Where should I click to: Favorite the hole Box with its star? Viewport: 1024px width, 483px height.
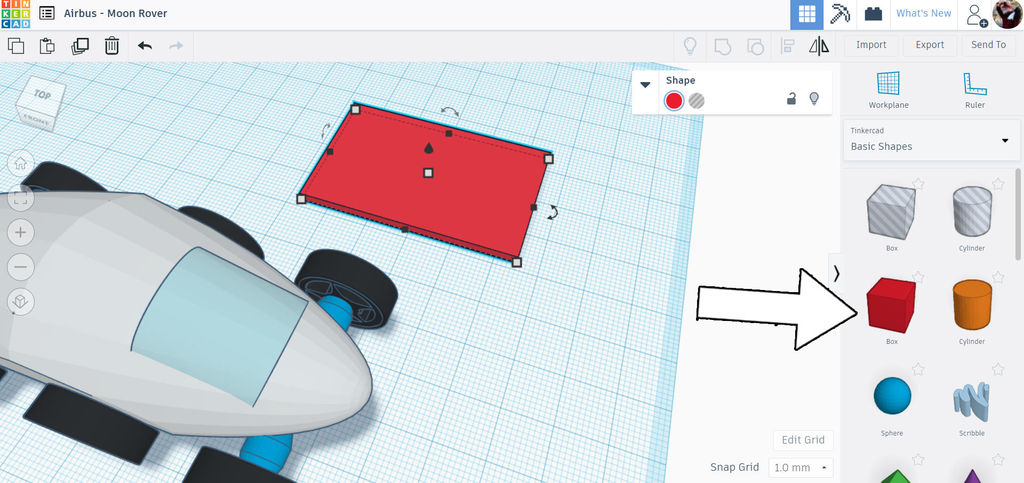click(x=918, y=184)
